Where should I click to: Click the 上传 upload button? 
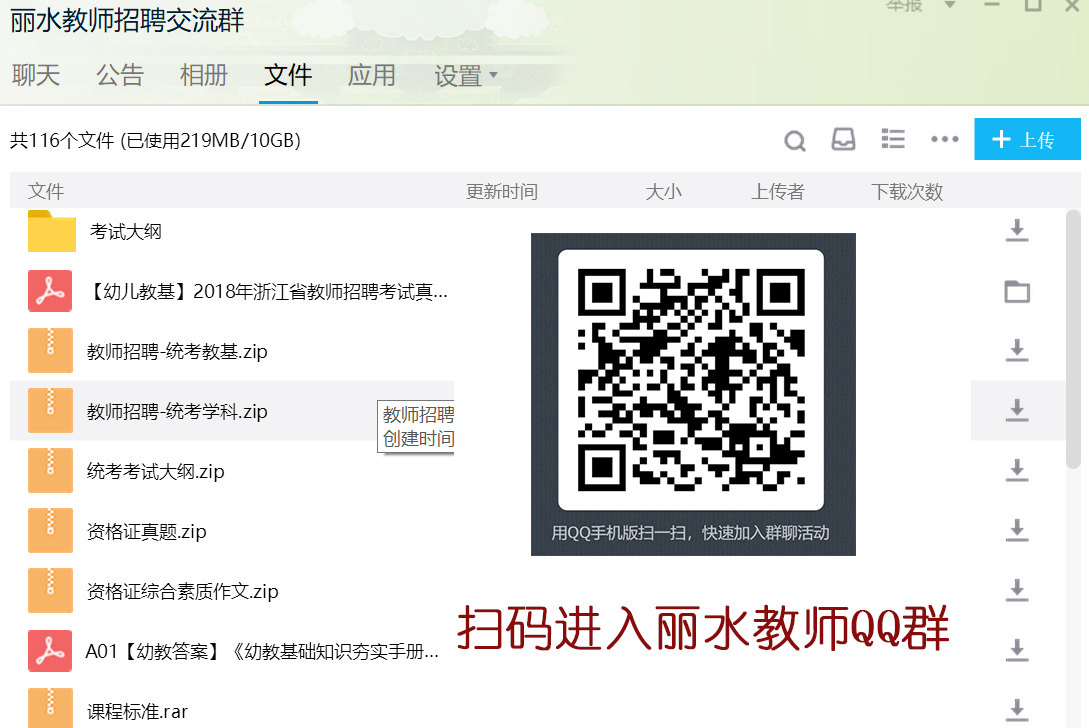1027,140
